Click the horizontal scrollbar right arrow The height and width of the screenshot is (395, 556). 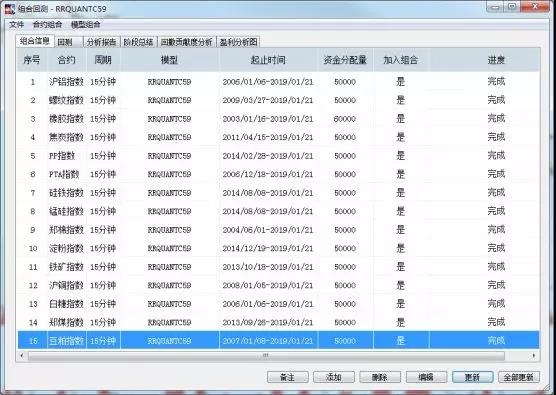534,355
